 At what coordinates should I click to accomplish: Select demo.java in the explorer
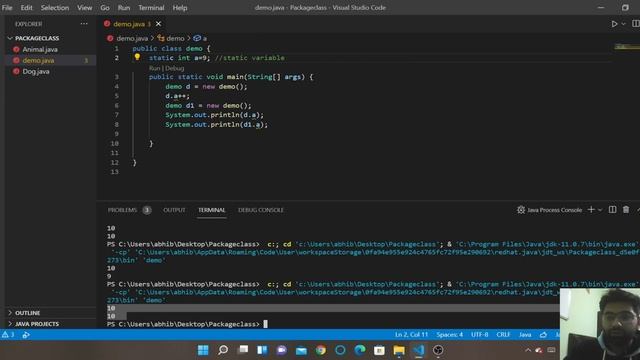coord(38,60)
